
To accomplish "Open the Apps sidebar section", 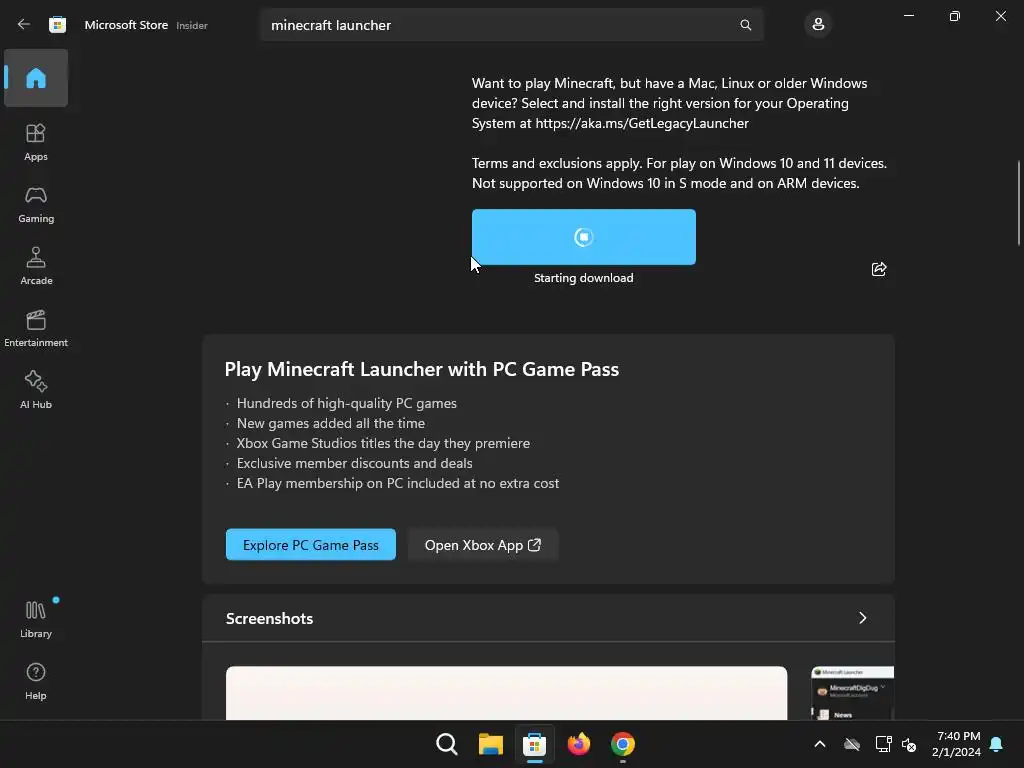I will (x=36, y=142).
